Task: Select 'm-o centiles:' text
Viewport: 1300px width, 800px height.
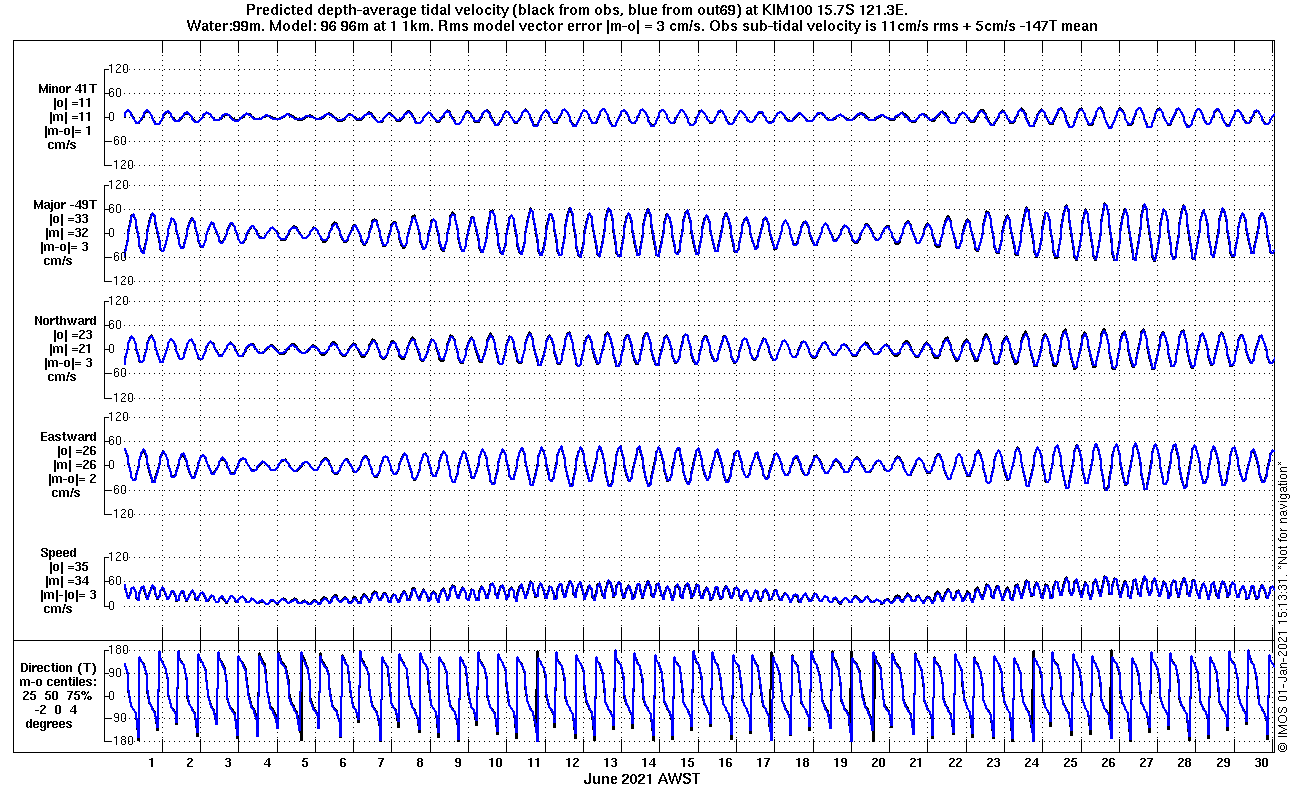Action: [x=60, y=681]
